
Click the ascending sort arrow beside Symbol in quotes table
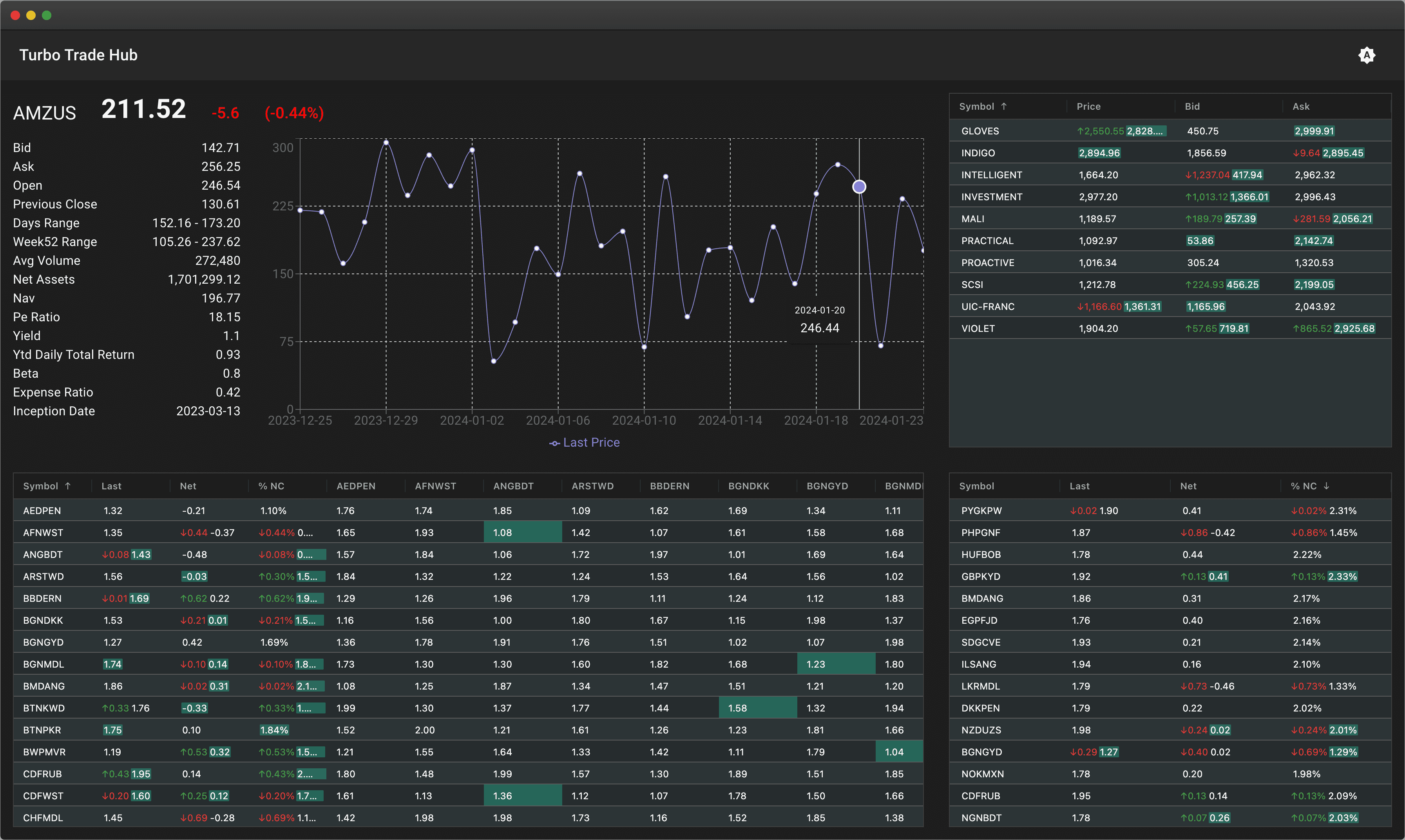click(x=1004, y=106)
